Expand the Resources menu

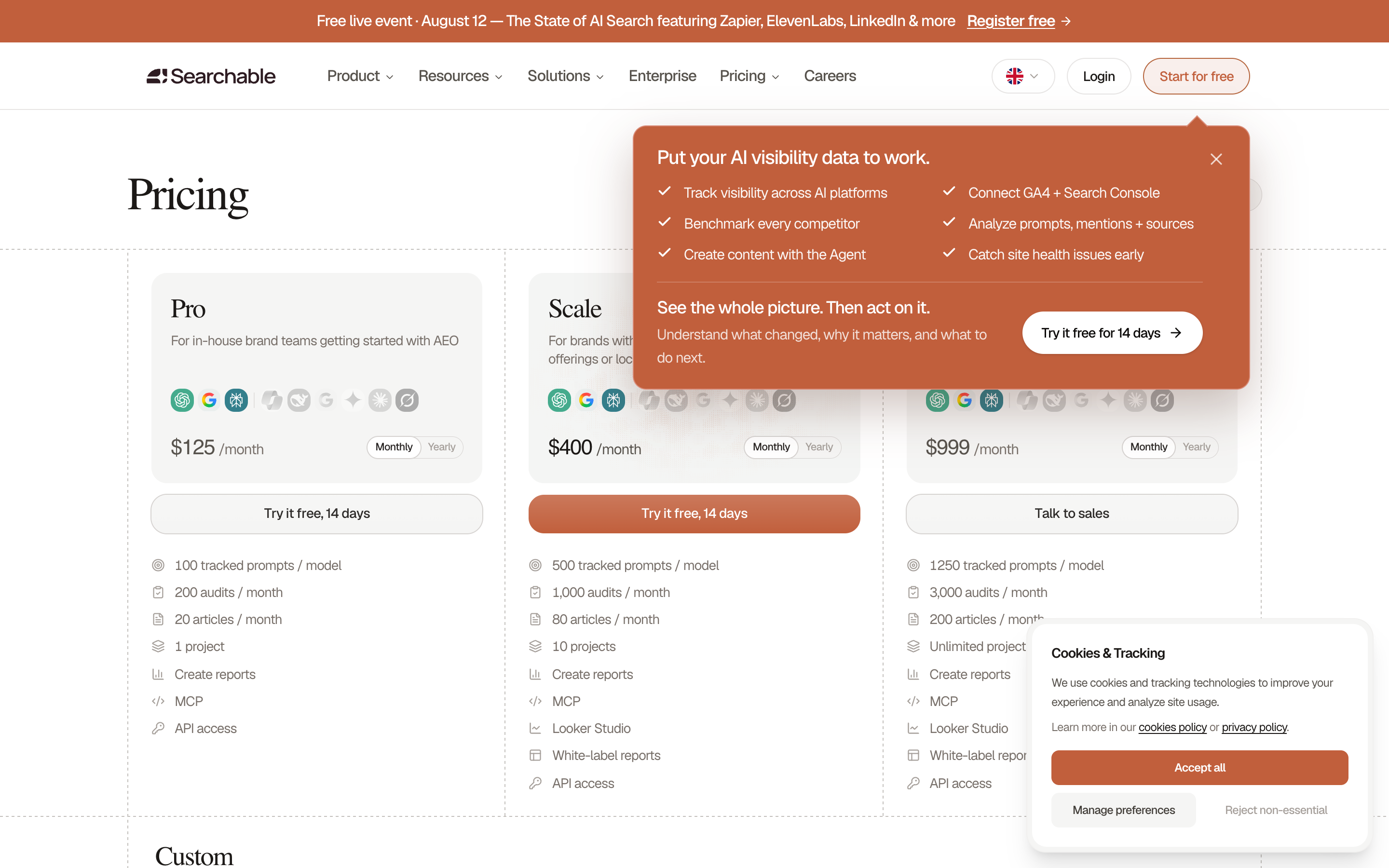(x=460, y=76)
